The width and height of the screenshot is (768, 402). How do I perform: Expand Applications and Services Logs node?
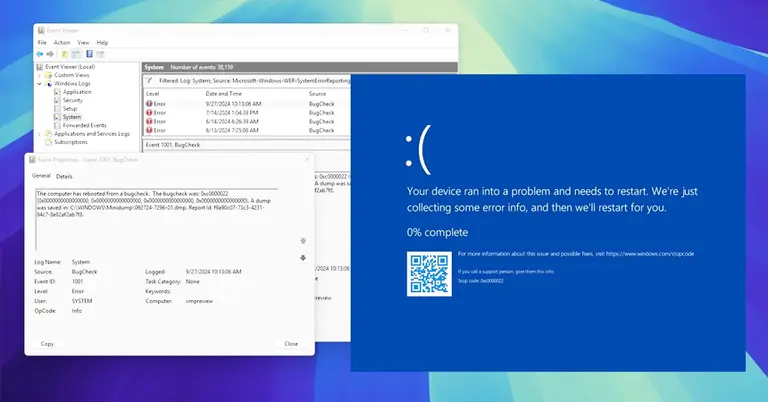click(x=40, y=134)
